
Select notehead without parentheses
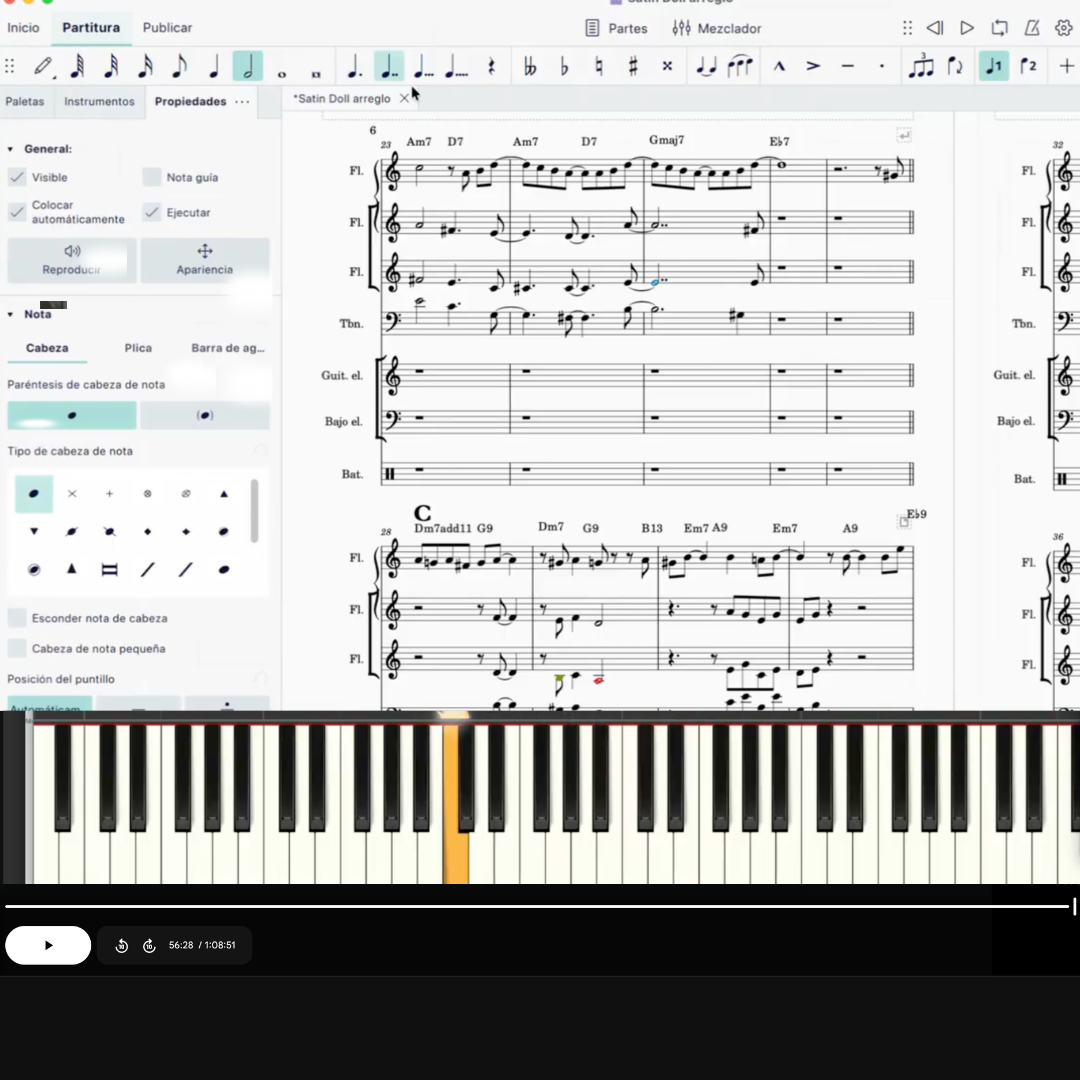[x=72, y=415]
